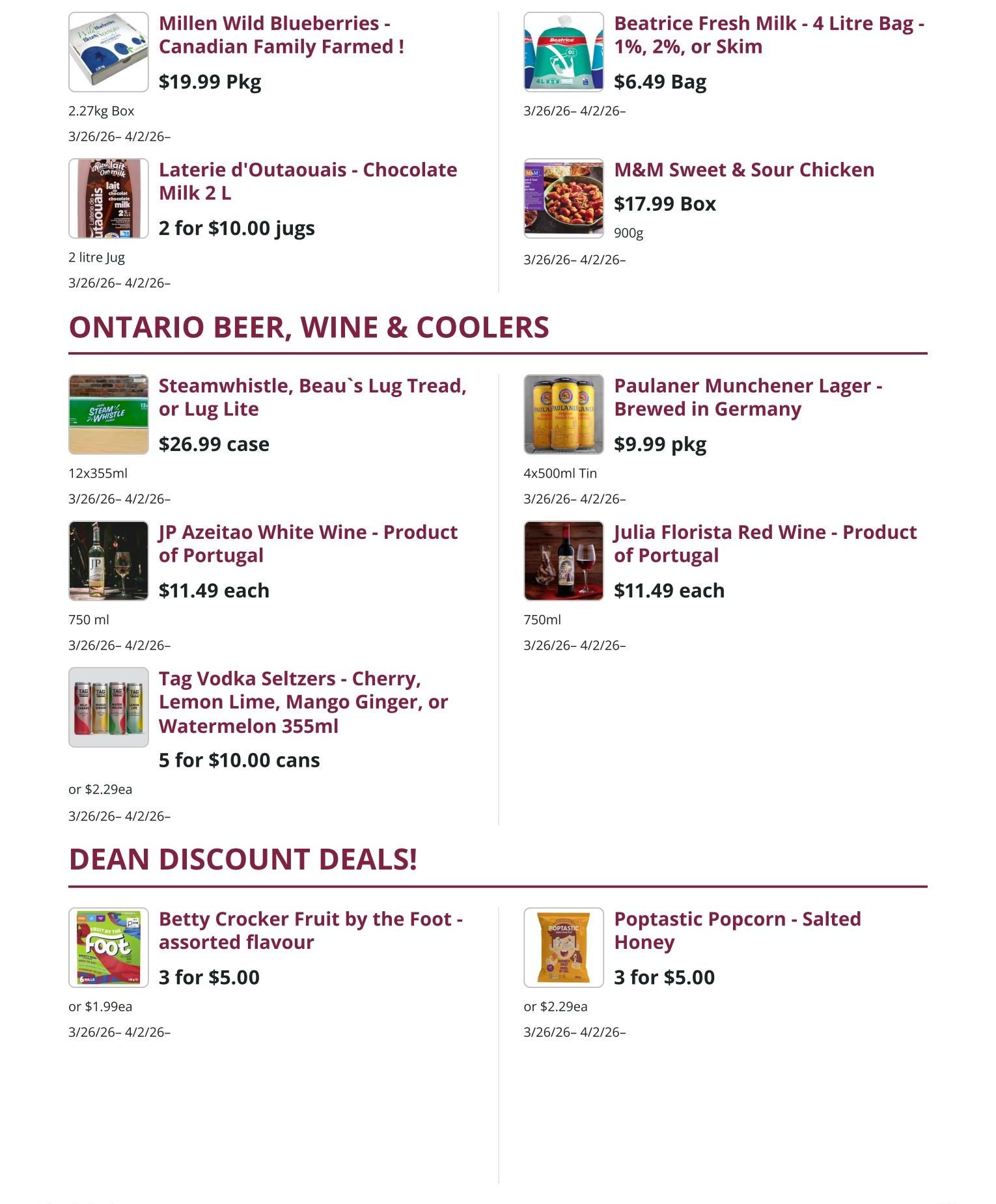Open the Beatrice Fresh Milk bag image
The width and height of the screenshot is (996, 1204).
point(563,52)
